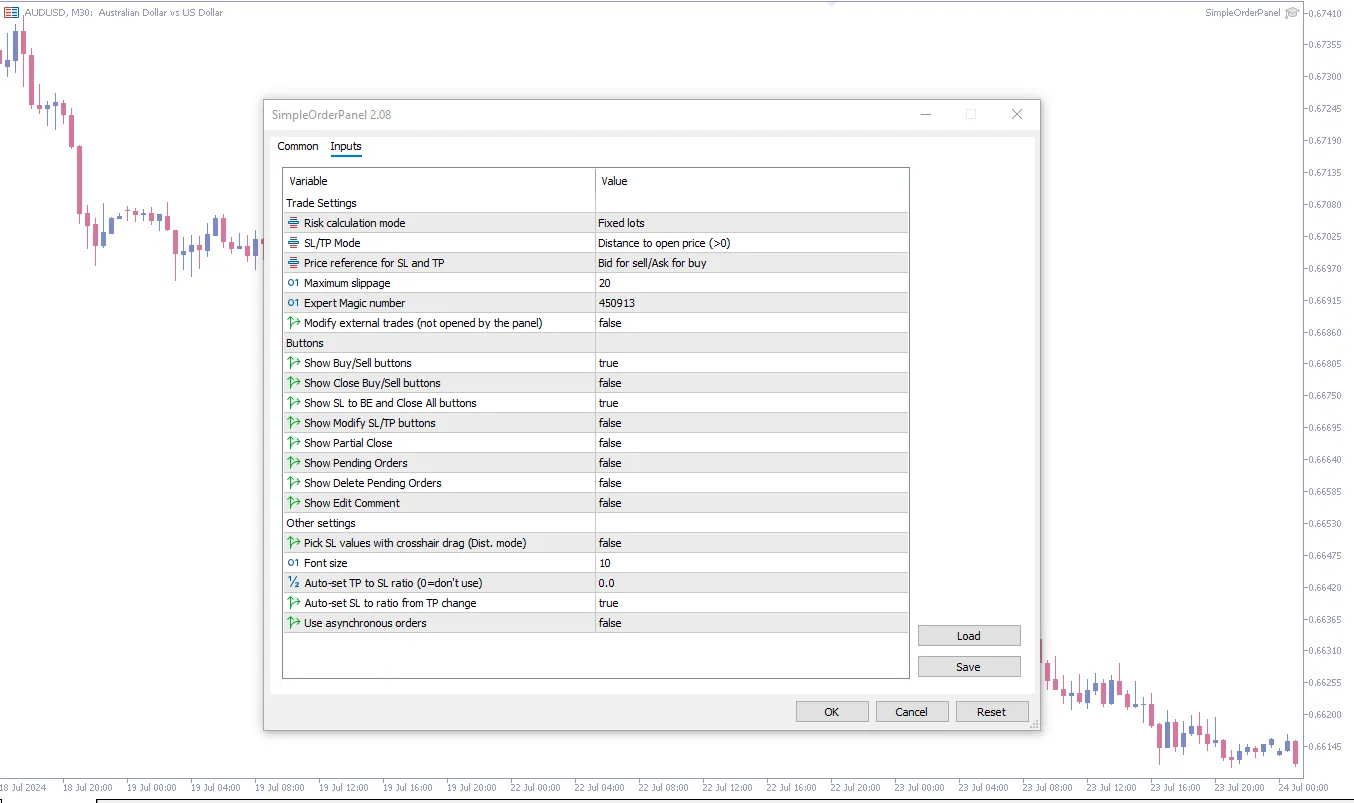The image size is (1354, 803).
Task: Edit Auto-set TP to SL ratio value 0.0
Action: [752, 583]
